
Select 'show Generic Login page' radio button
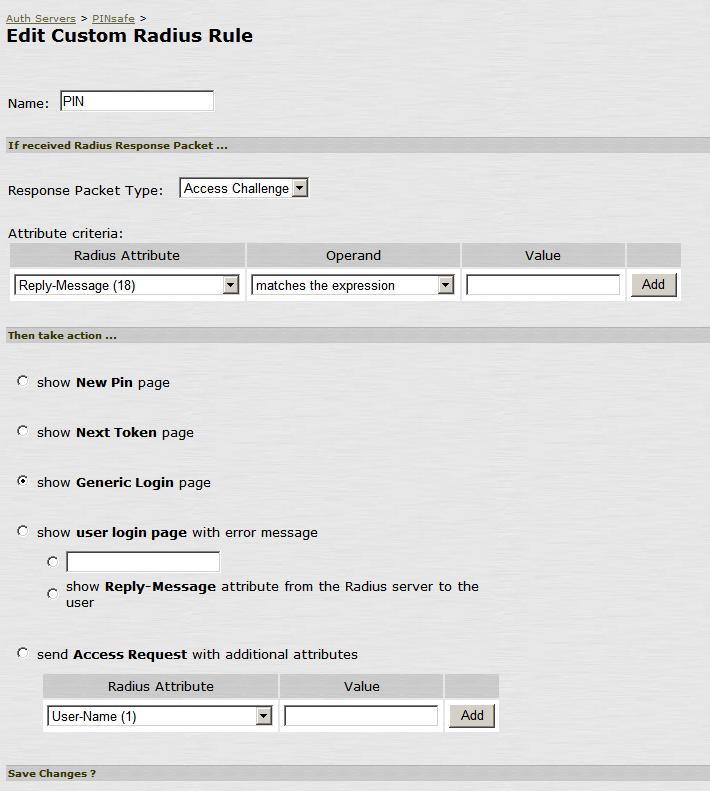coord(22,481)
